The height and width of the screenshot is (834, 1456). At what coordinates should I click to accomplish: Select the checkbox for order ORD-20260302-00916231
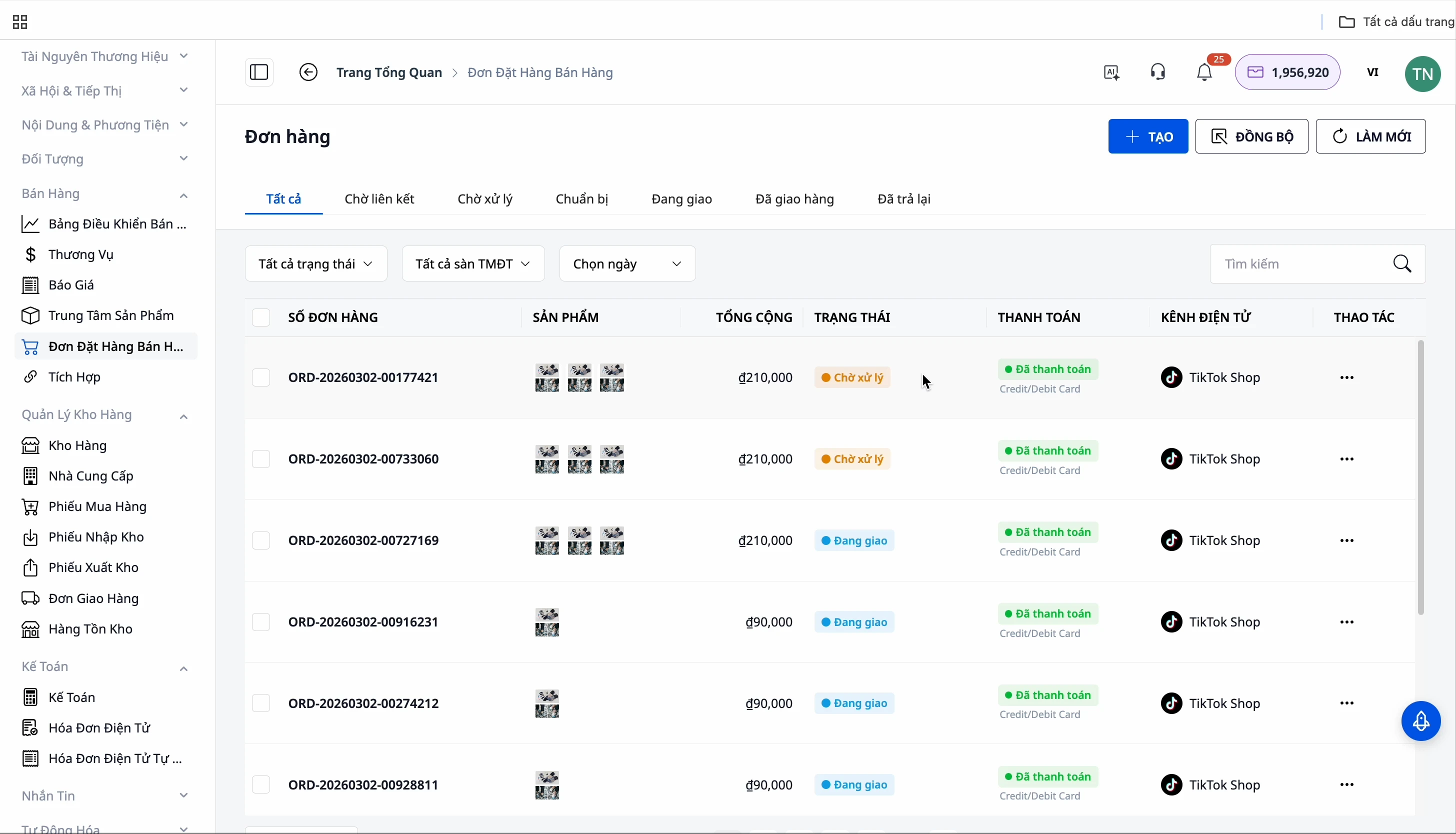[x=261, y=622]
